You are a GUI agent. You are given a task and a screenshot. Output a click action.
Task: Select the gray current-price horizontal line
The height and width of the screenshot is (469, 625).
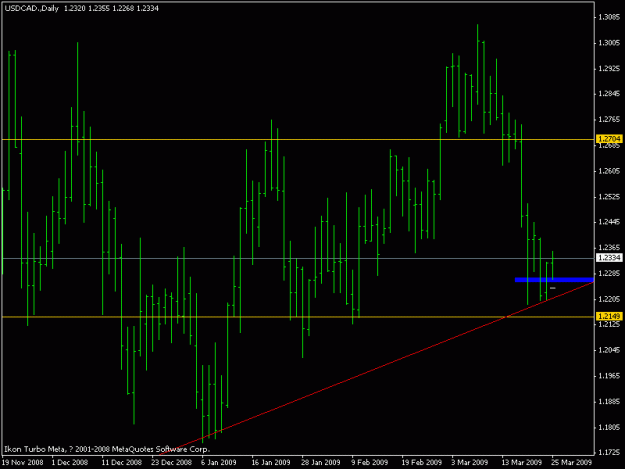tap(298, 259)
